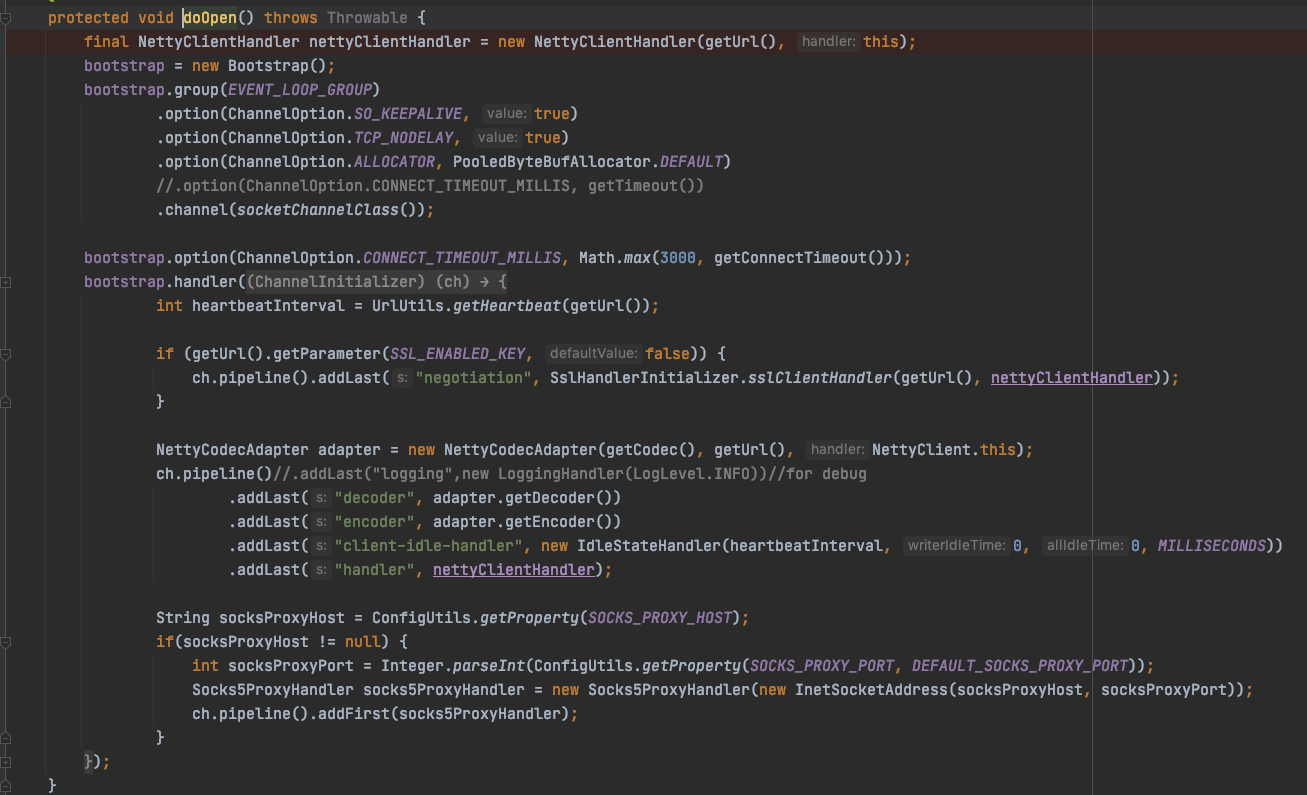
Task: Click the Throwable type in method signature
Action: click(367, 18)
